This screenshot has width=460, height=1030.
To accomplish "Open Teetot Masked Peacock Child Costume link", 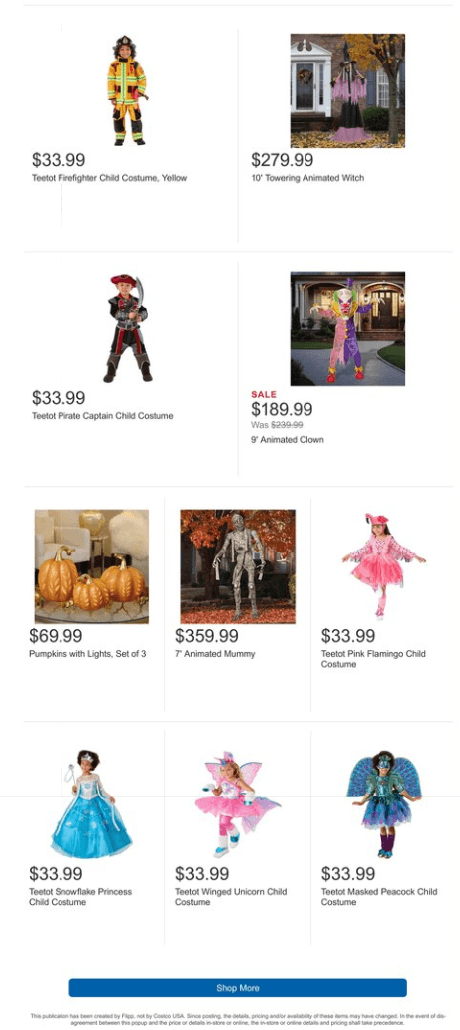I will pos(379,897).
